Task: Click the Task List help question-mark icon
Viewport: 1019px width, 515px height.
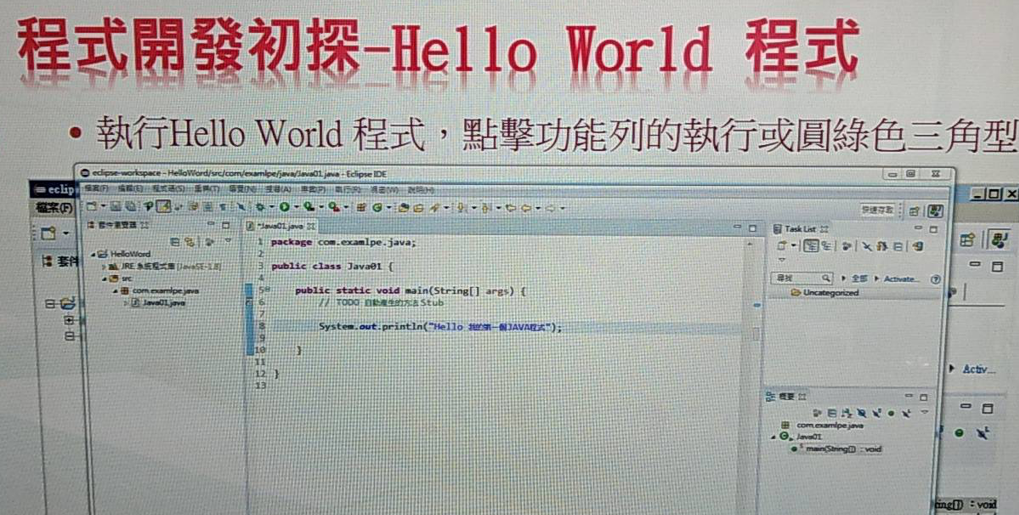Action: 936,279
